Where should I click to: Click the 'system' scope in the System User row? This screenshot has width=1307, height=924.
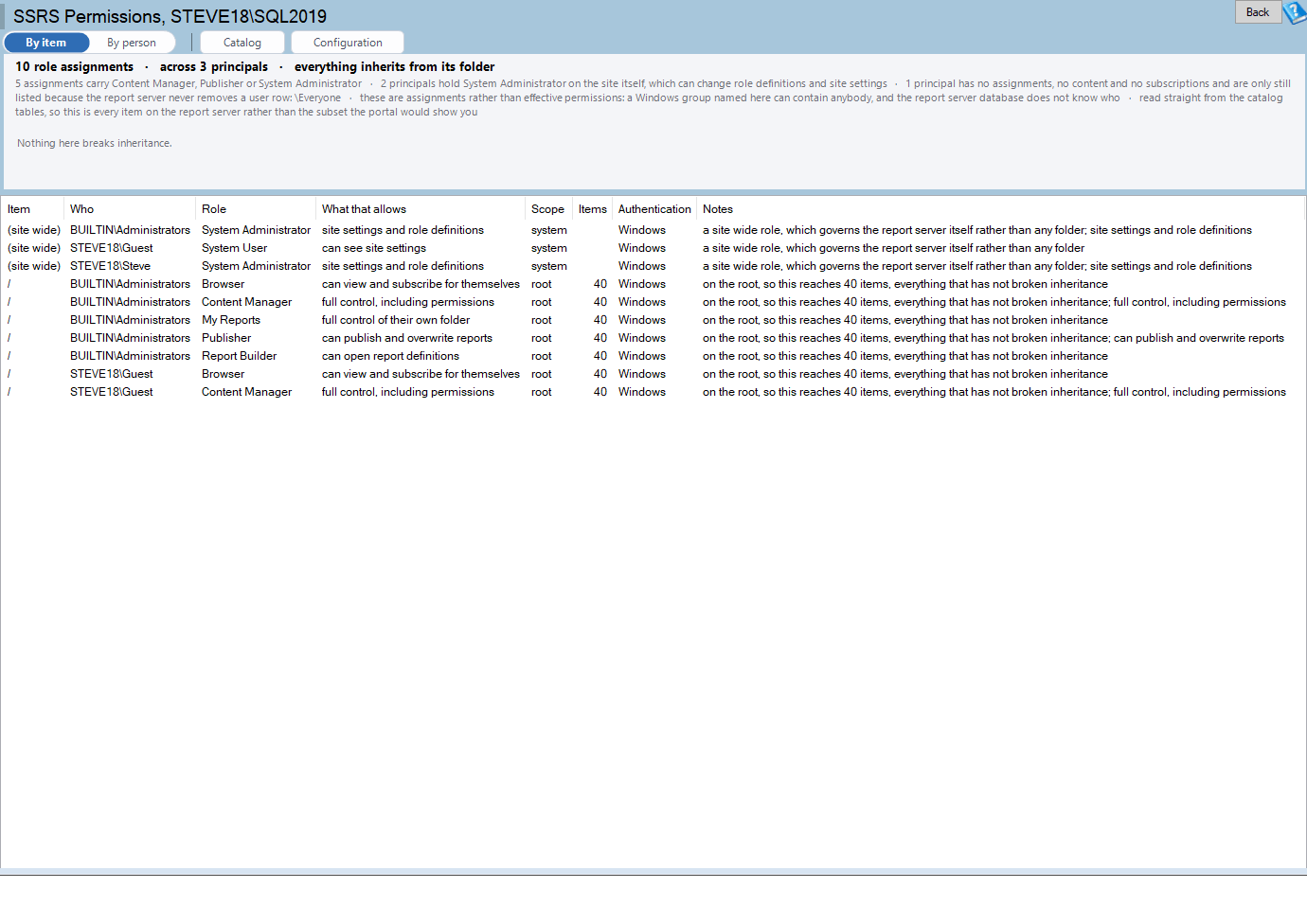click(549, 248)
